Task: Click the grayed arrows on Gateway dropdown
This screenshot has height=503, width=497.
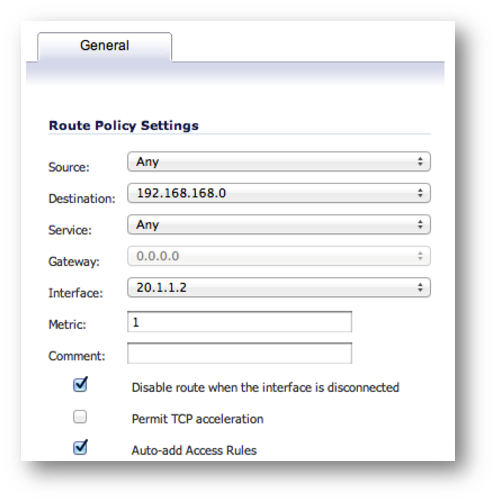Action: tap(420, 256)
